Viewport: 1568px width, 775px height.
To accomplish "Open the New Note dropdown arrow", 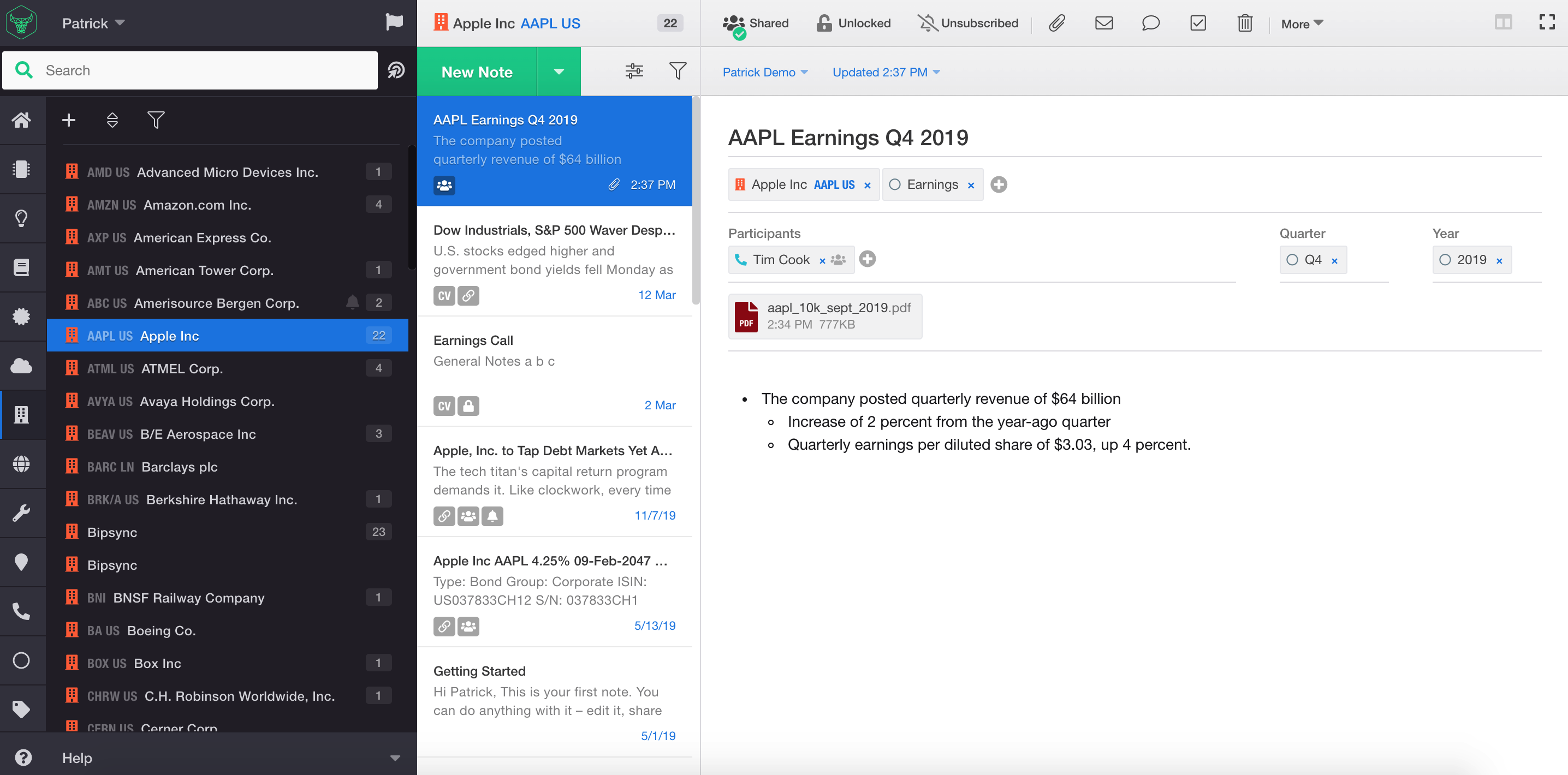I will [558, 72].
